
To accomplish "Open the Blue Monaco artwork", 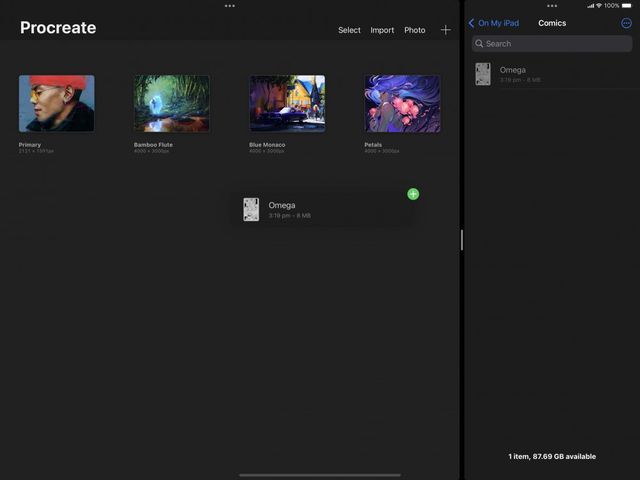I will point(287,103).
